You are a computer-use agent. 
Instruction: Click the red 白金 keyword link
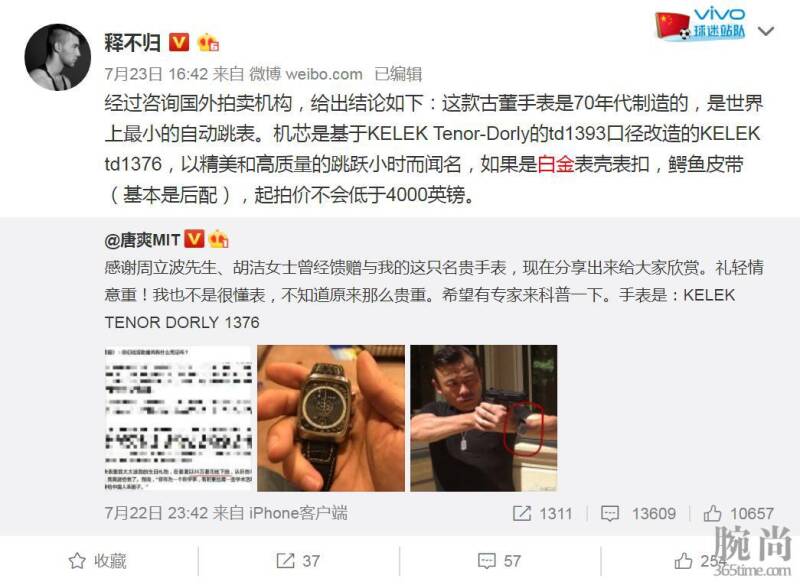556,164
